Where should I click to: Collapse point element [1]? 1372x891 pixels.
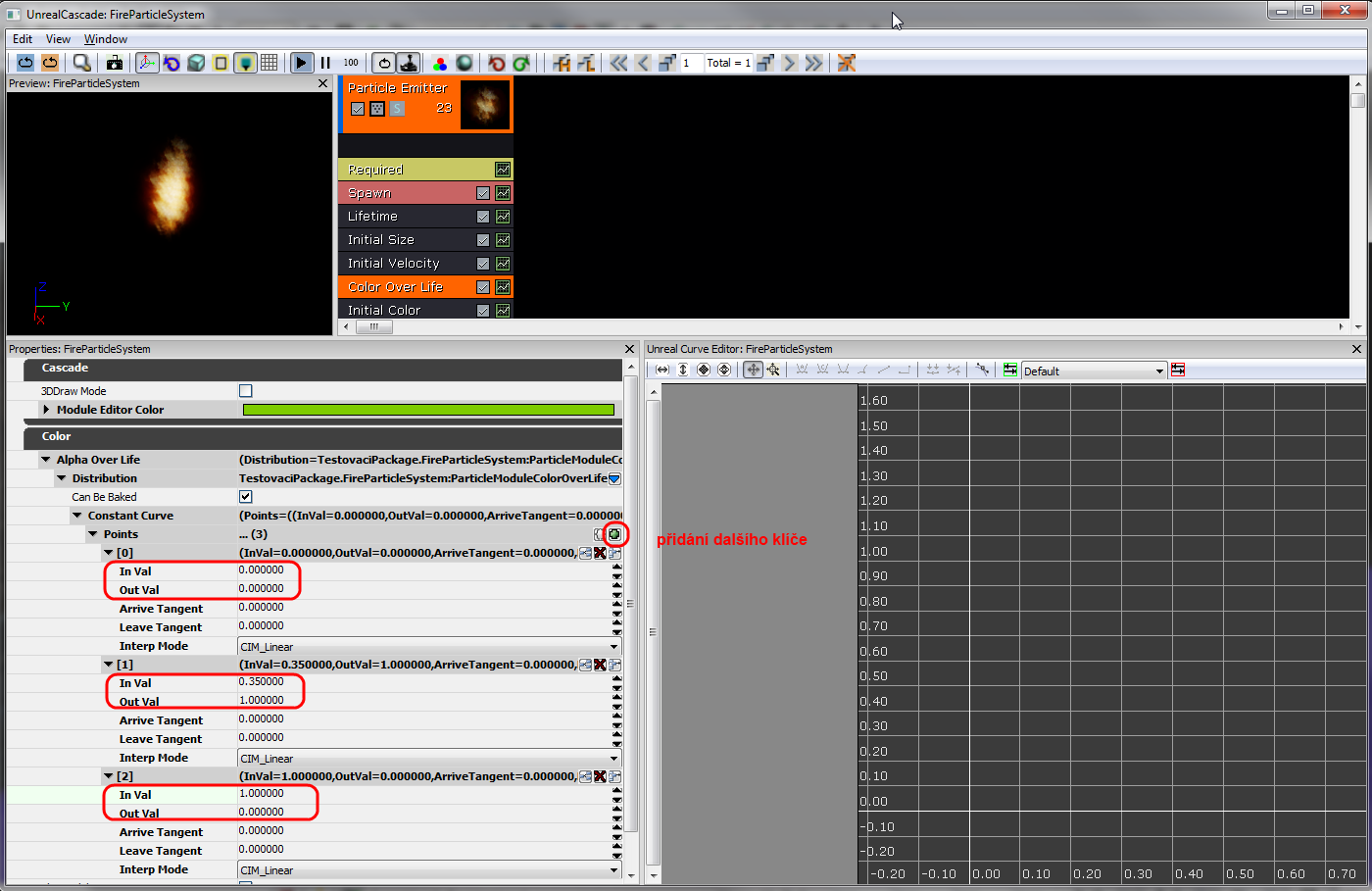click(109, 665)
